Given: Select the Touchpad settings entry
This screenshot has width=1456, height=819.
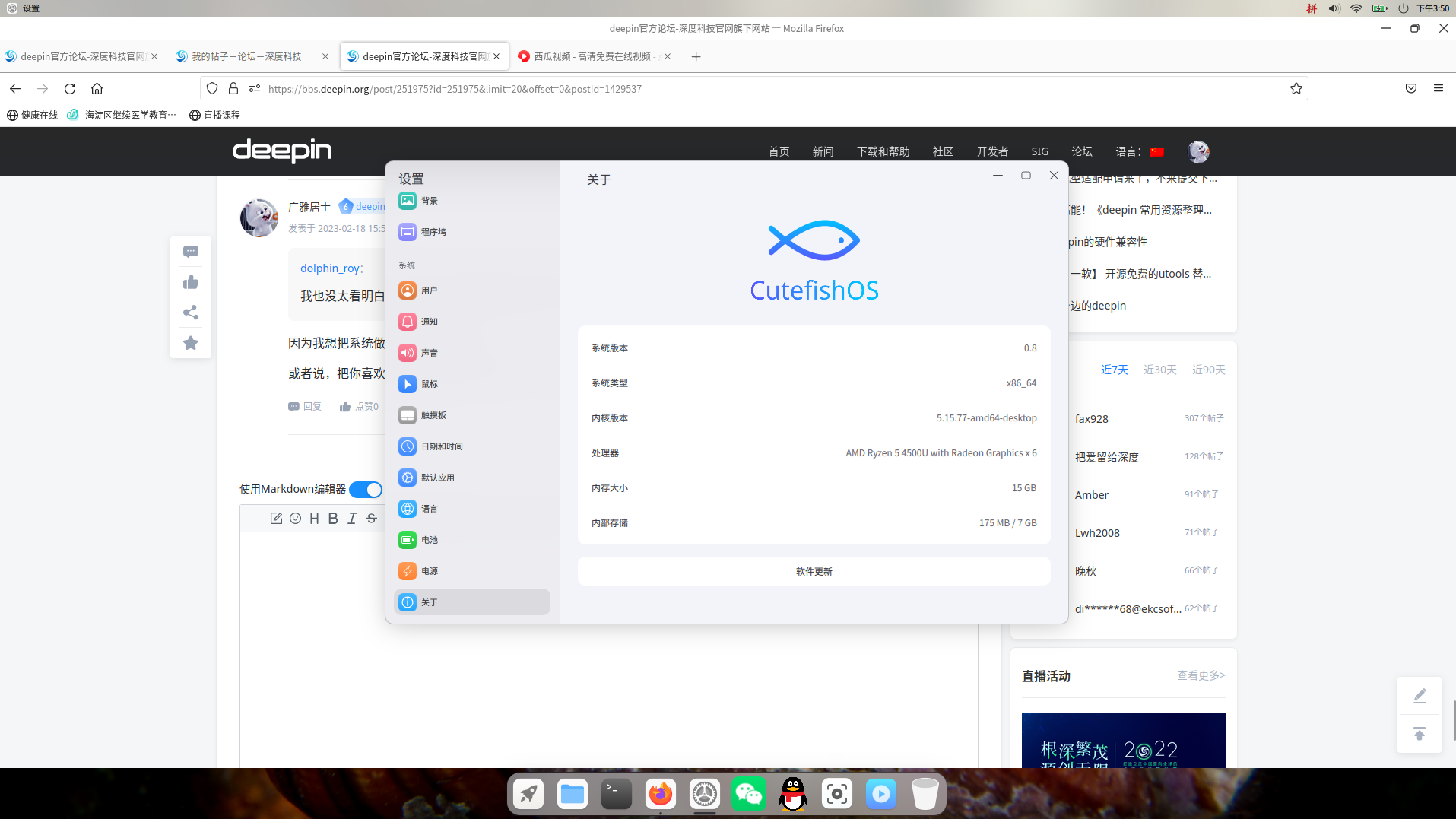Looking at the screenshot, I should tap(433, 415).
